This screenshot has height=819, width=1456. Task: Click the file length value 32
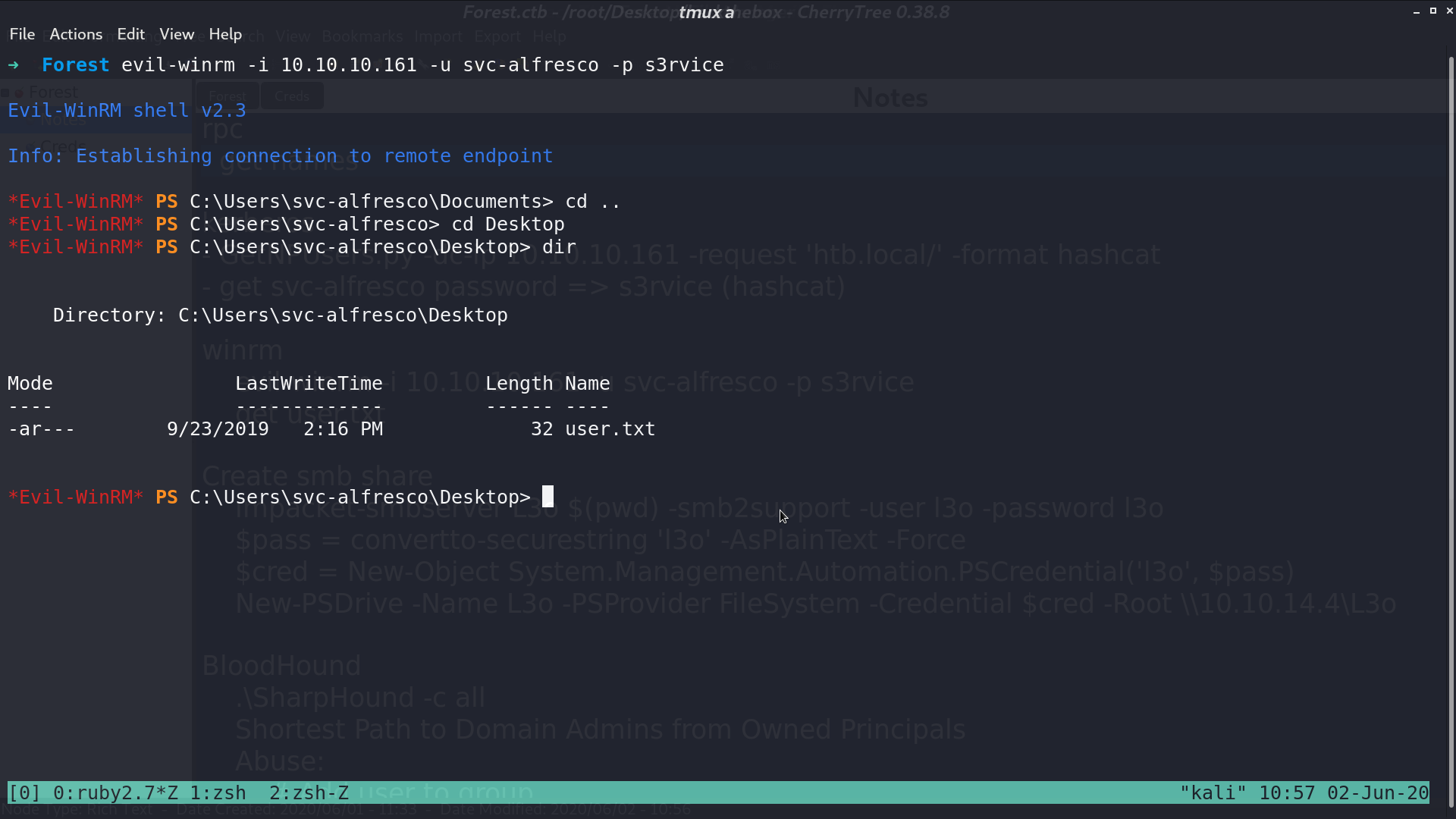click(x=541, y=429)
